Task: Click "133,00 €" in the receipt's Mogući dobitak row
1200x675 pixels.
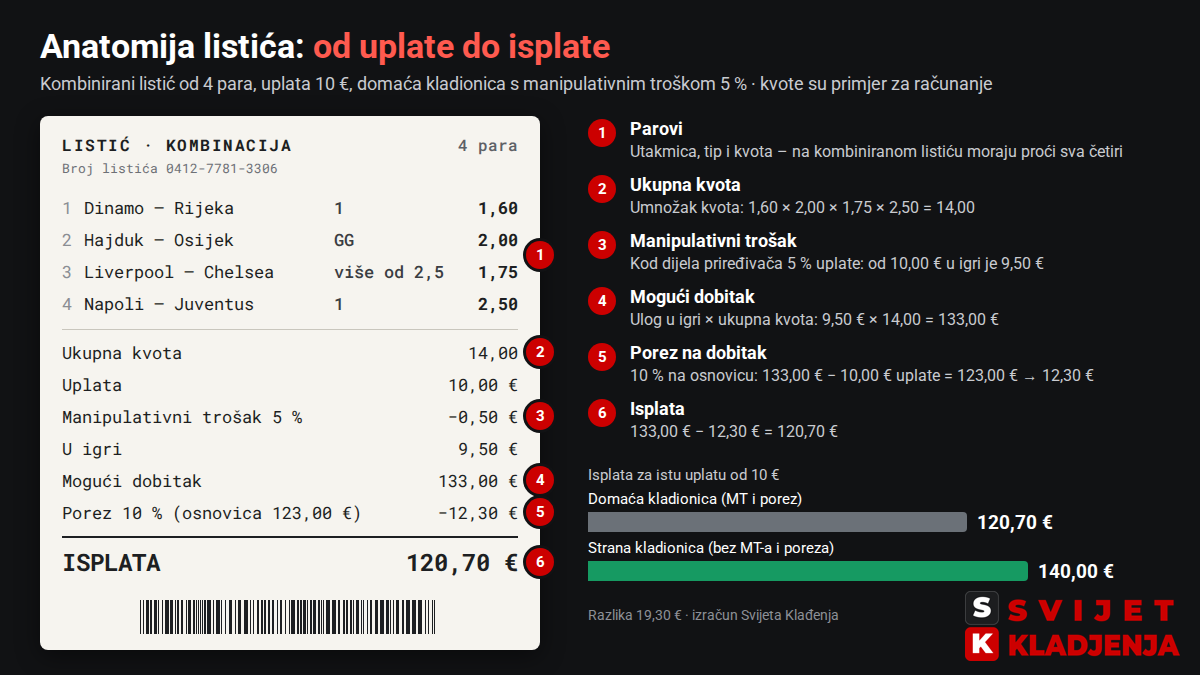Action: coord(478,481)
